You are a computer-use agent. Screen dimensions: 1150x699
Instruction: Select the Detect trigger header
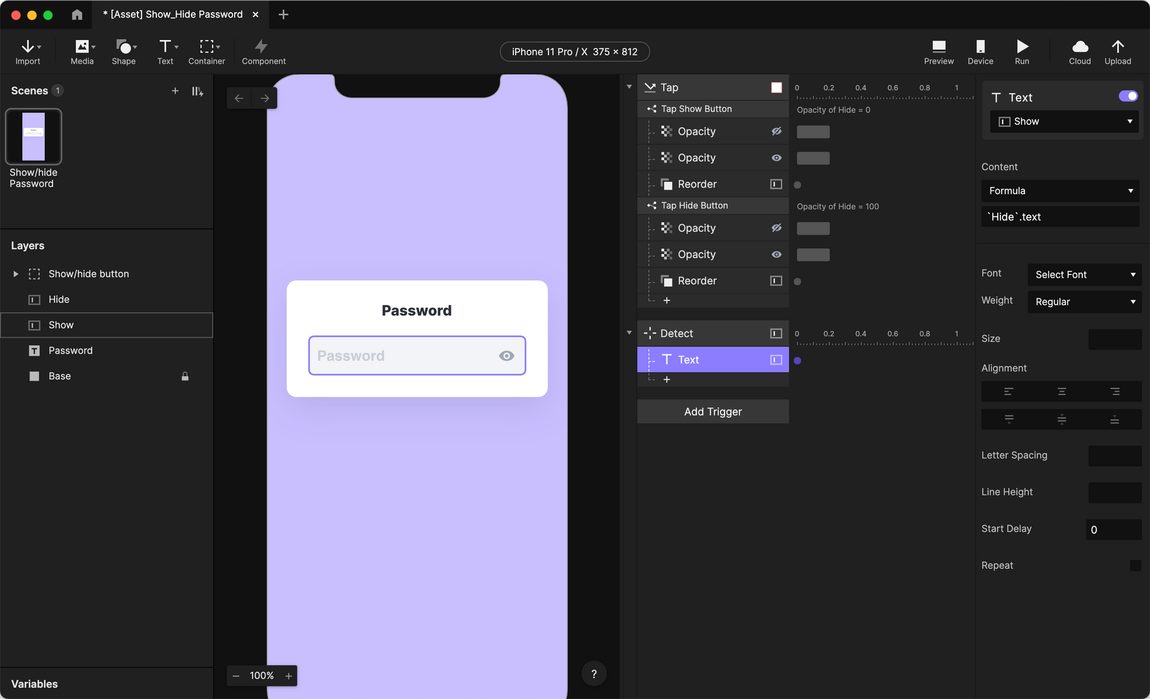click(x=713, y=334)
